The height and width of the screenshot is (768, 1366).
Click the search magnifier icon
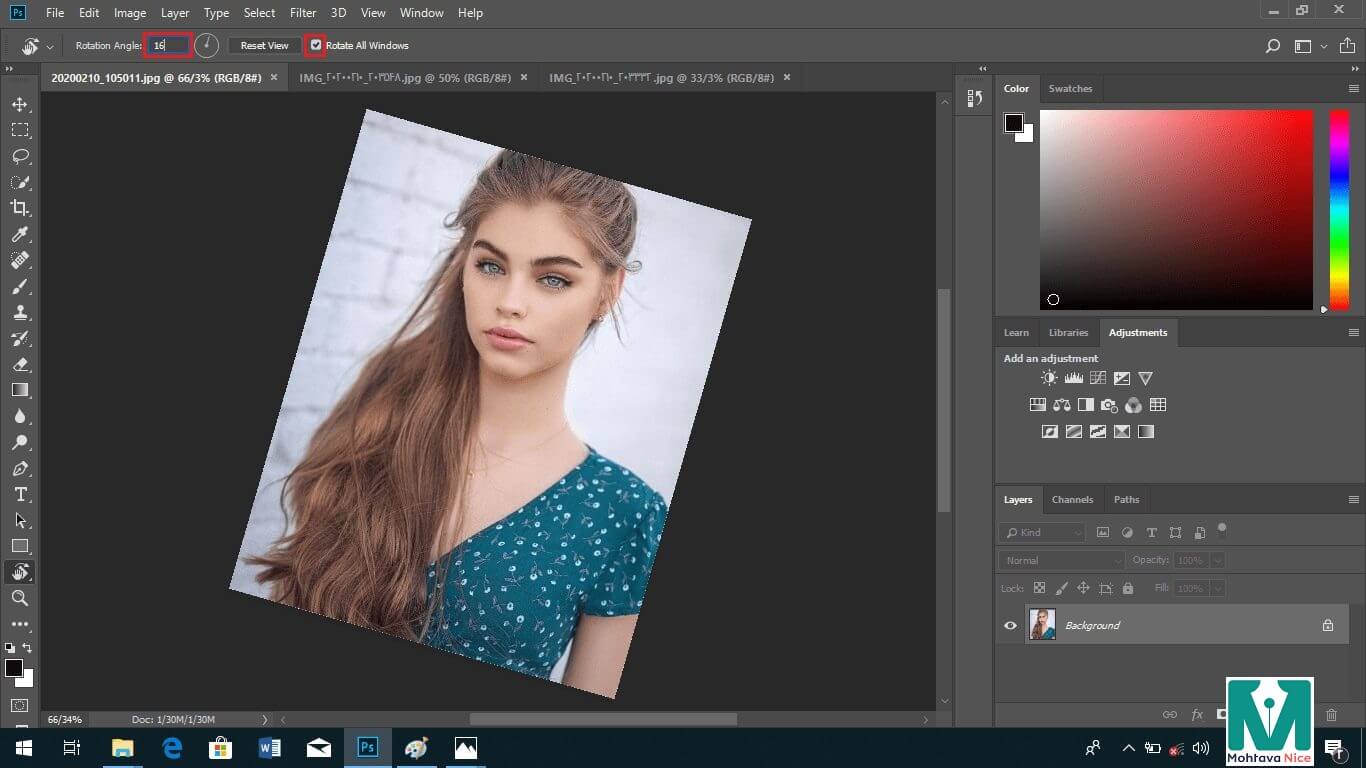click(1273, 46)
